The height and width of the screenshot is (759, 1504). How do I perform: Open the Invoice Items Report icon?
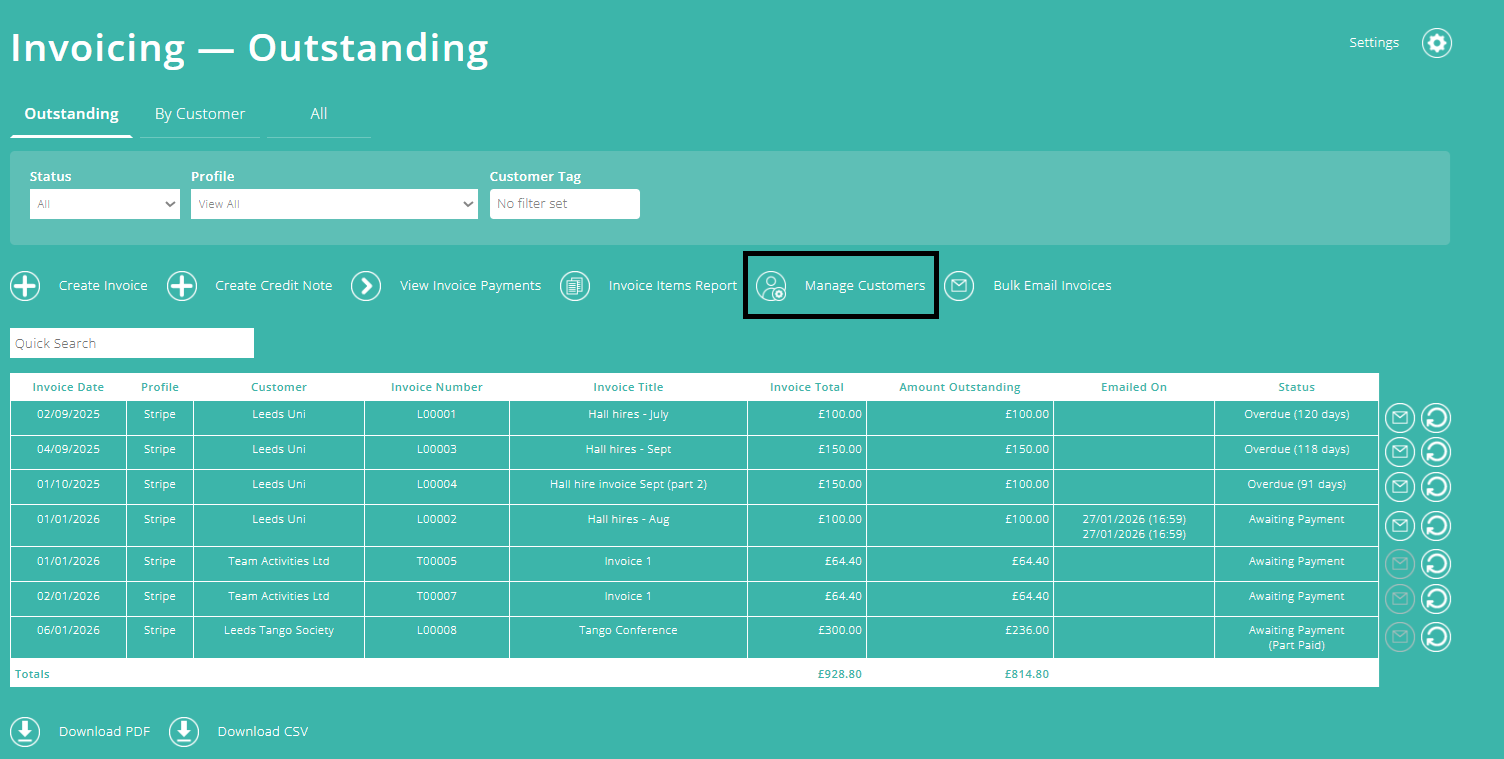click(x=575, y=286)
